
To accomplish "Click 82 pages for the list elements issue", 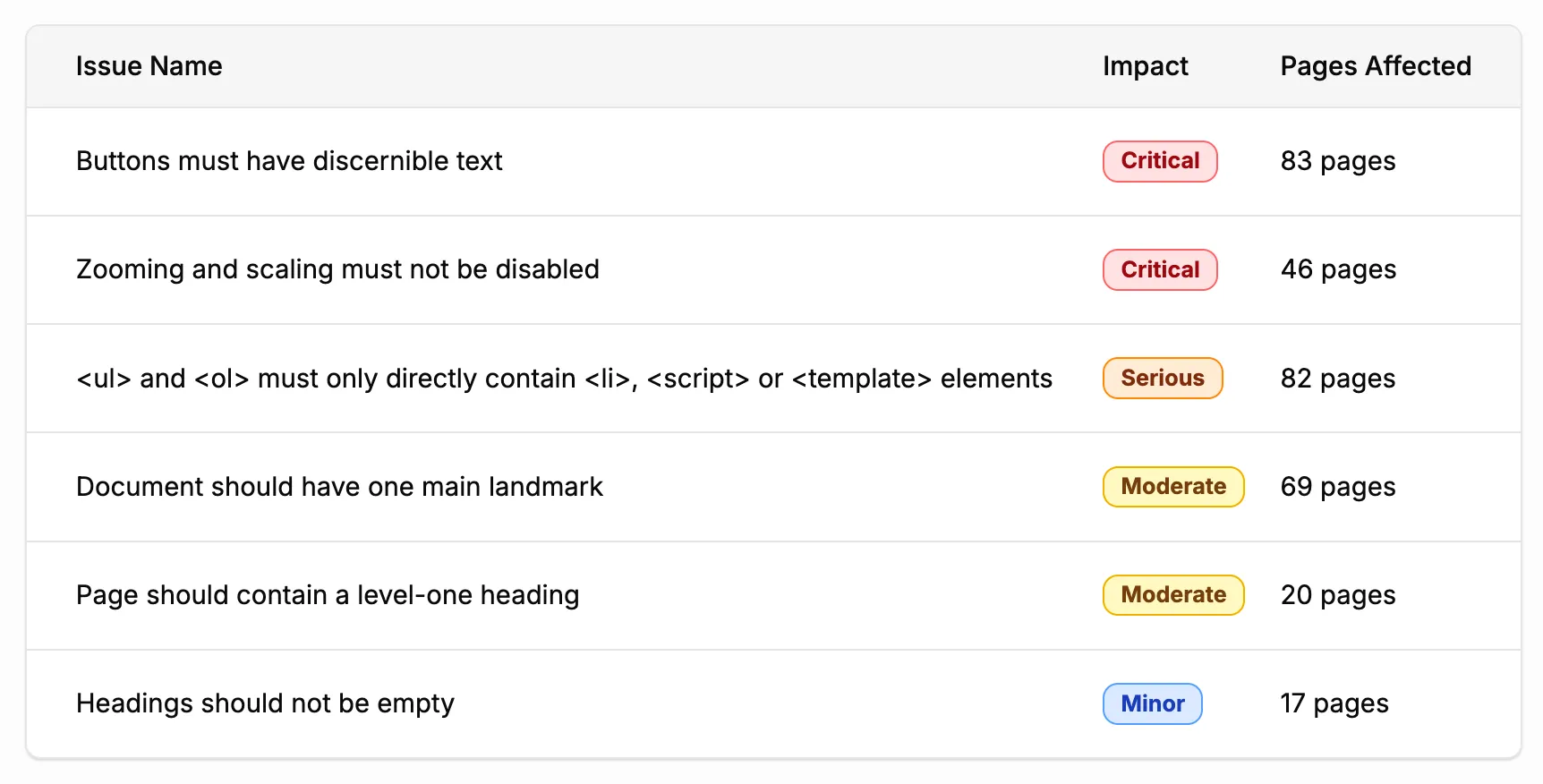I will click(1337, 378).
